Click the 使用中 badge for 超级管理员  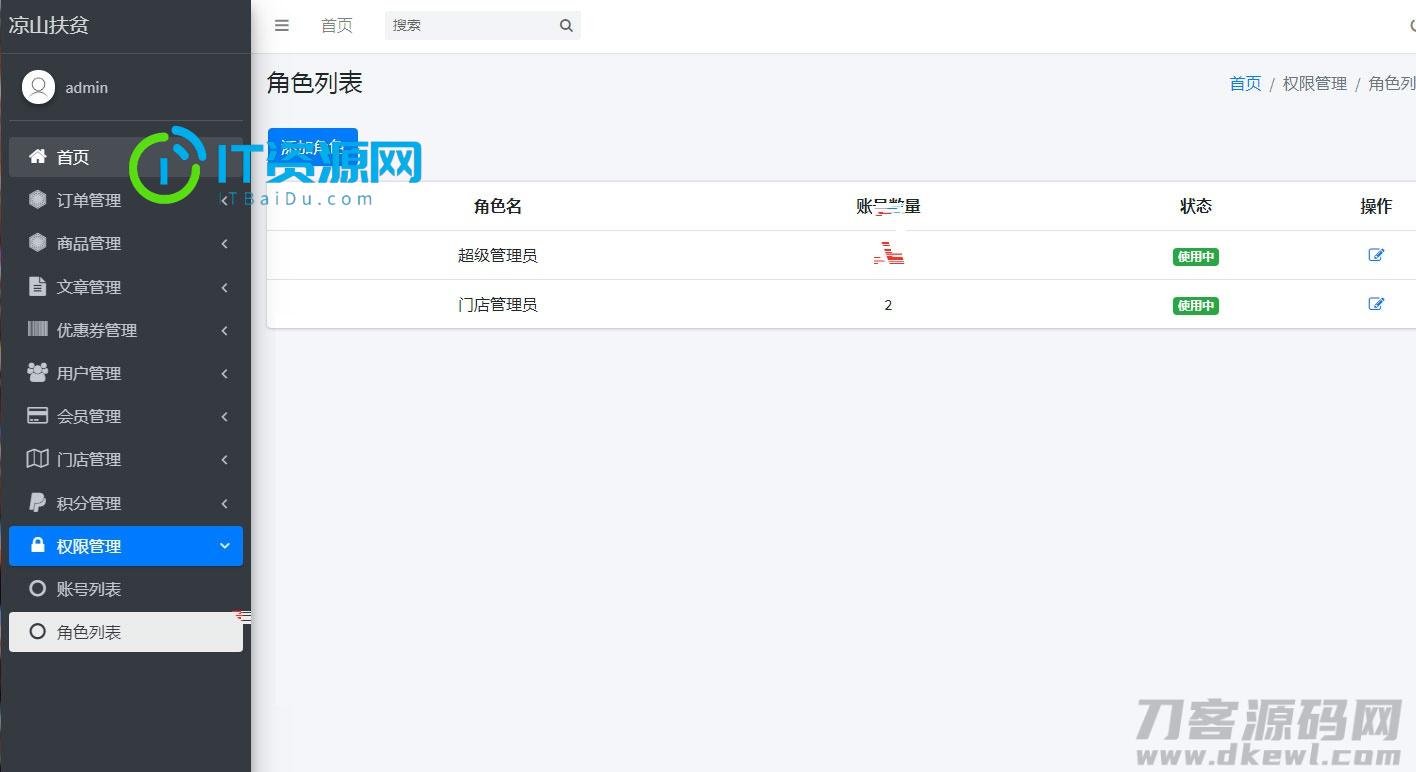point(1196,256)
